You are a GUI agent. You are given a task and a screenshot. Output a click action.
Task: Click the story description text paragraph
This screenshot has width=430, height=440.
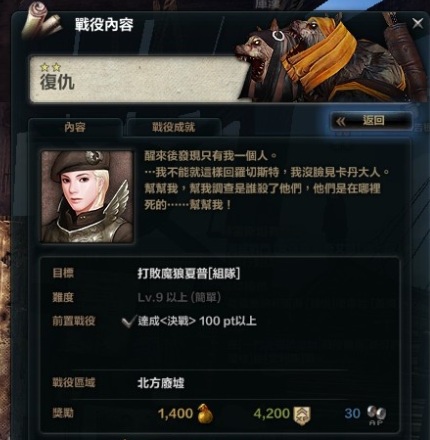click(267, 180)
